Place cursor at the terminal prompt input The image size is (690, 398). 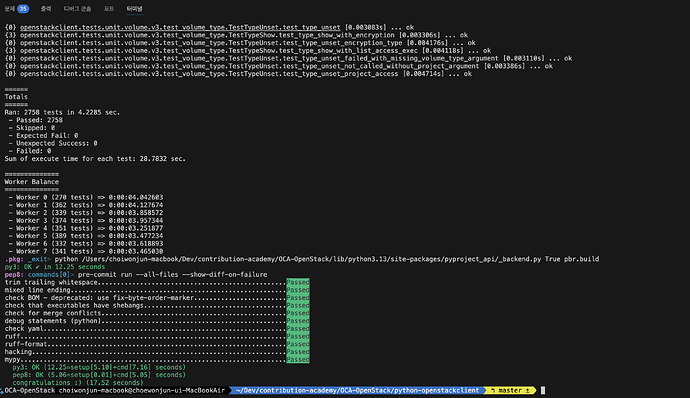543,391
